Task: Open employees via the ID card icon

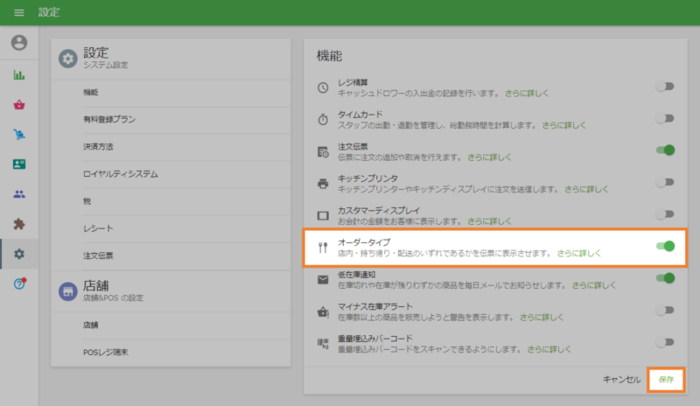Action: [x=19, y=164]
